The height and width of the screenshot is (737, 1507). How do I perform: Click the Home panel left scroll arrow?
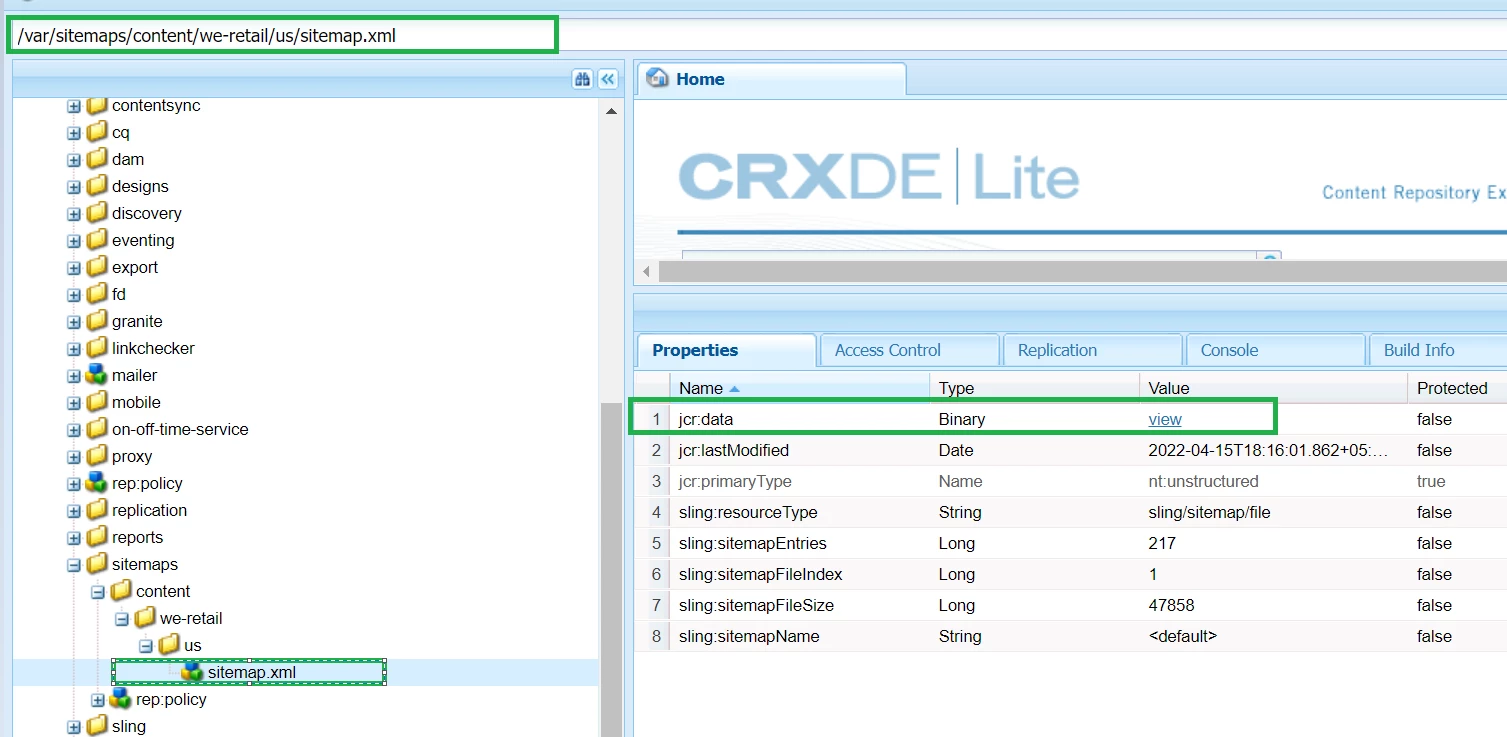tap(646, 271)
